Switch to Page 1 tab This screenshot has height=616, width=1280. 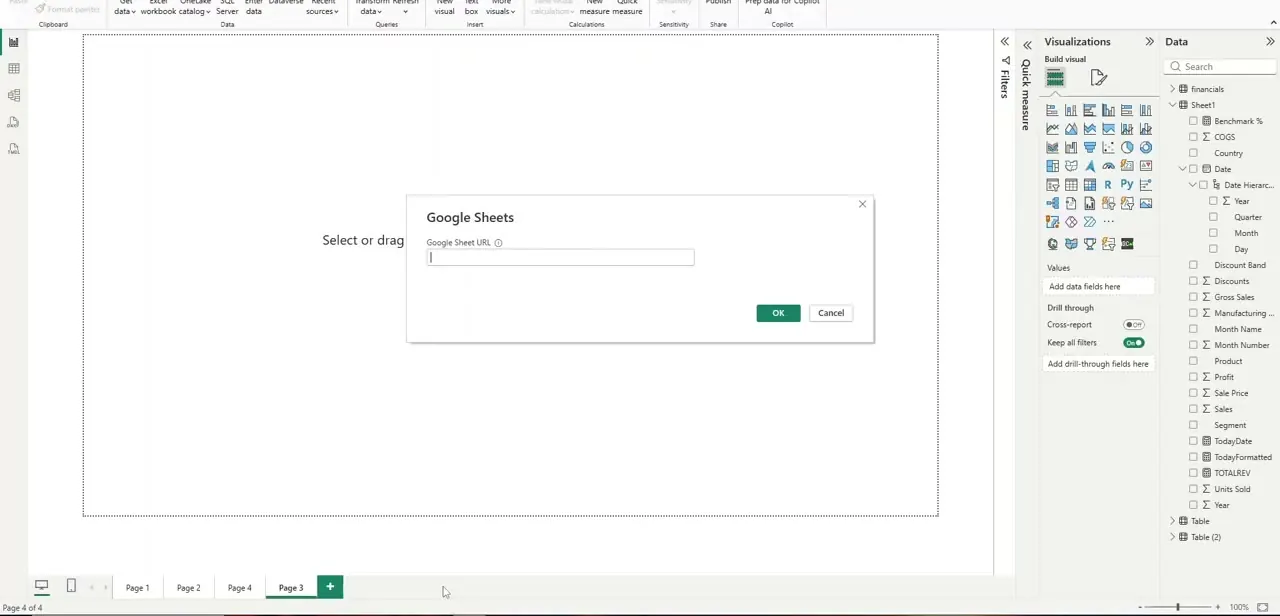(x=137, y=588)
